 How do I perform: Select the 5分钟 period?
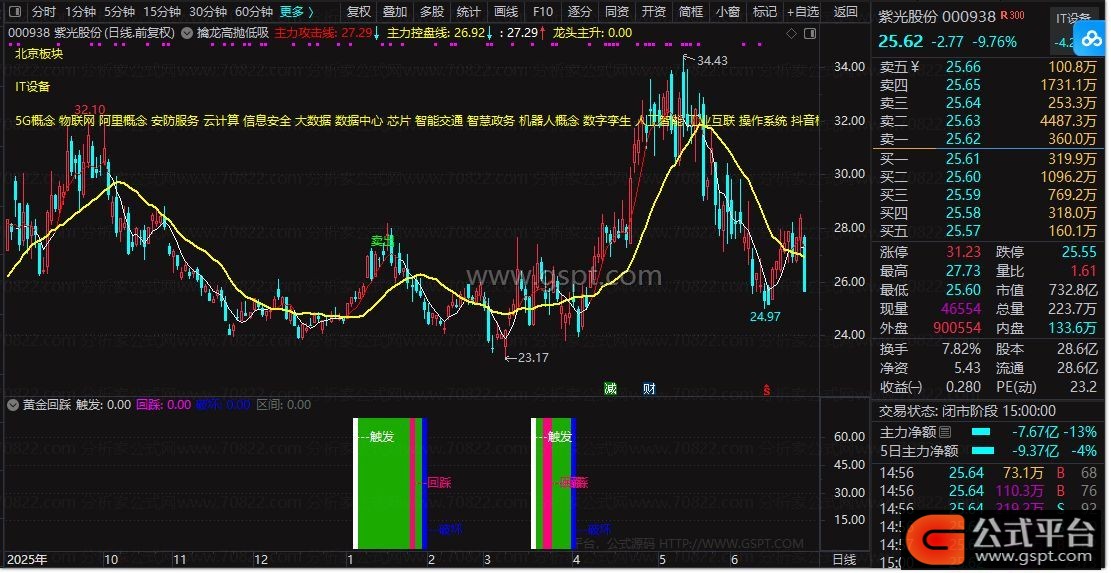[119, 11]
